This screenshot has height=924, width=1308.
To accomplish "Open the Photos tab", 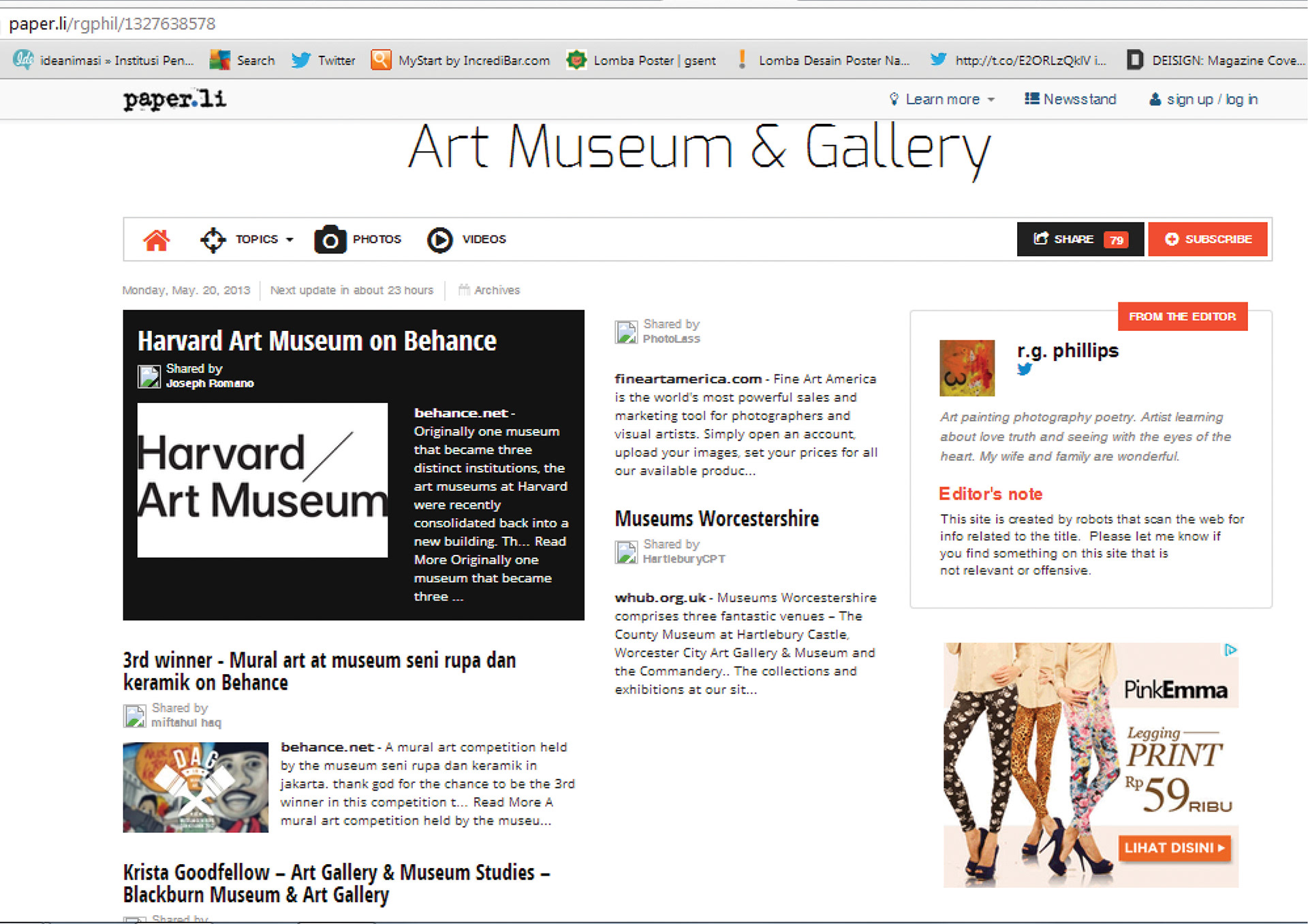I will tap(377, 239).
